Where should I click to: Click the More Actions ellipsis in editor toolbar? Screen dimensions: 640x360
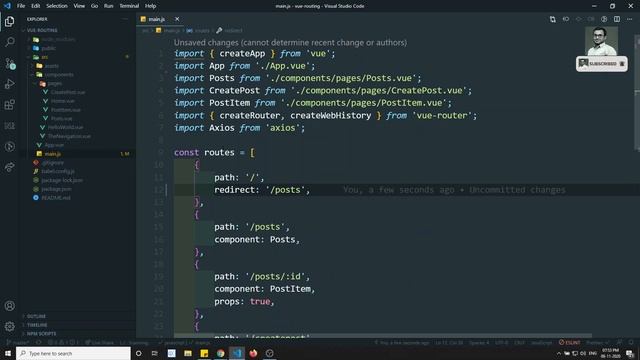(x=629, y=19)
